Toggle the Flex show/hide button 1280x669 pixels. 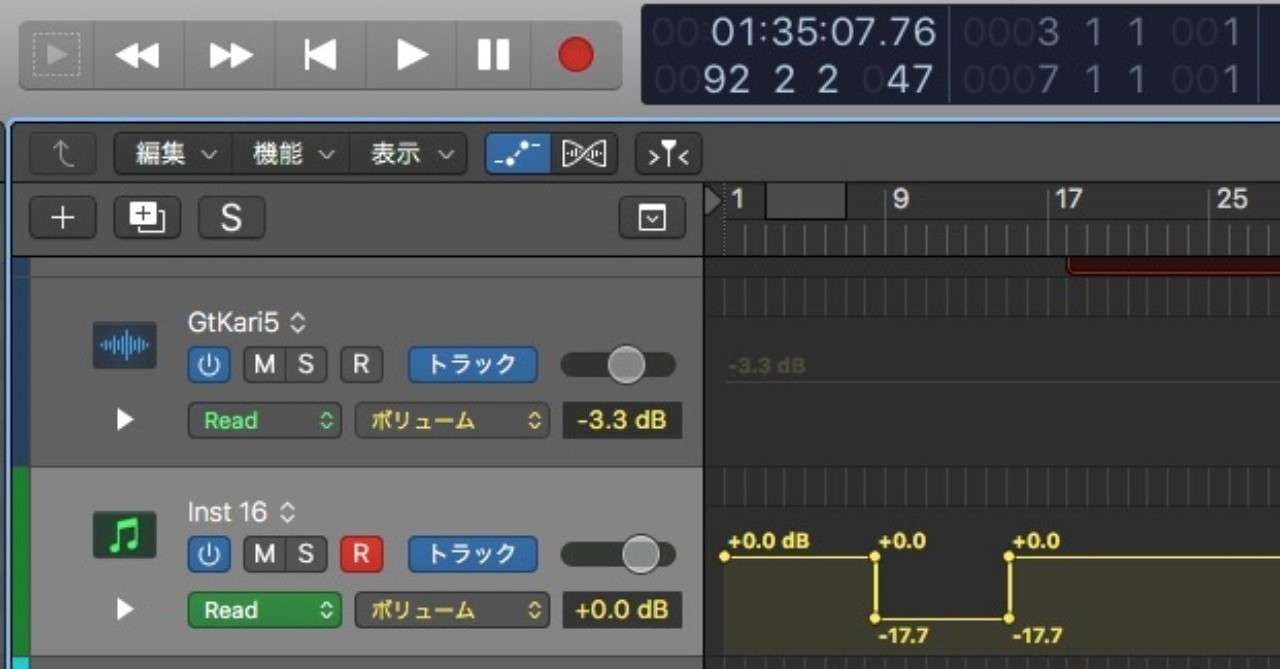(584, 154)
